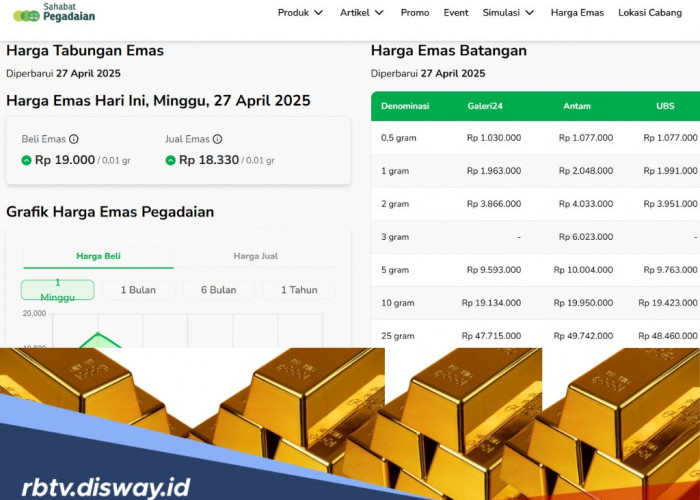Click info icon next to Jual Emas
700x500 pixels.
point(217,140)
